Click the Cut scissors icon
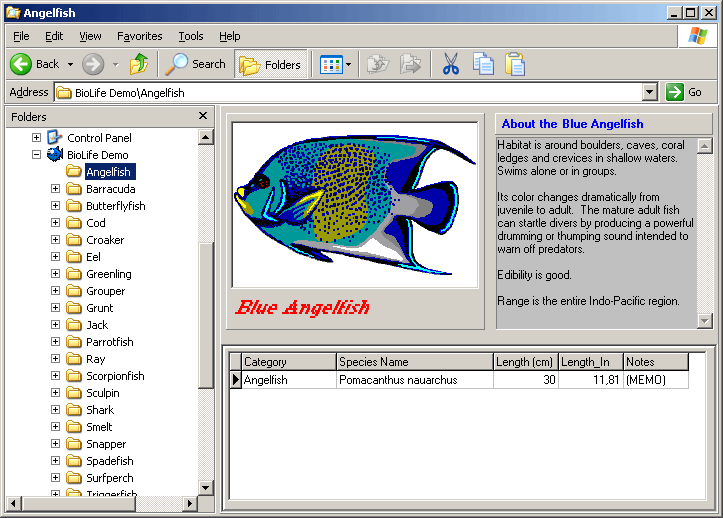723x518 pixels. (450, 64)
